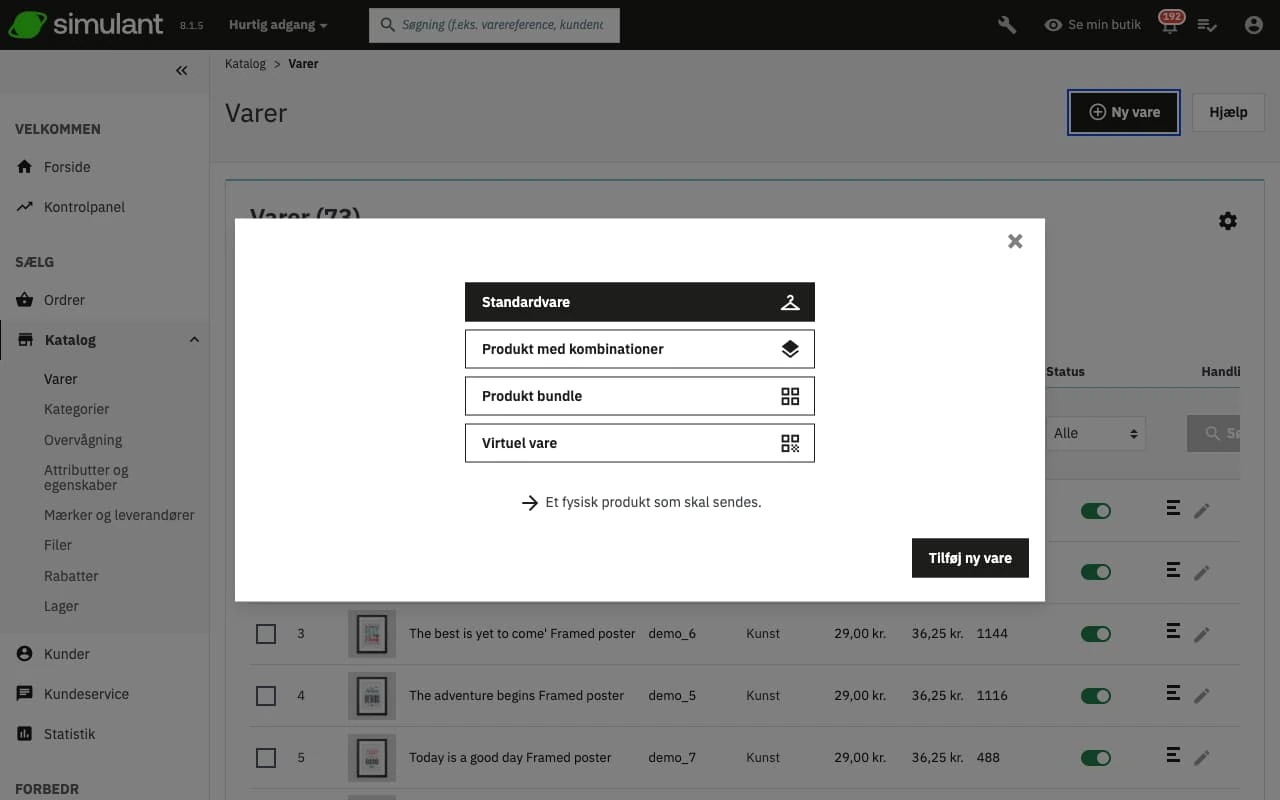Screen dimensions: 1280x800
Task: Tick the checkbox for product 4
Action: [266, 696]
